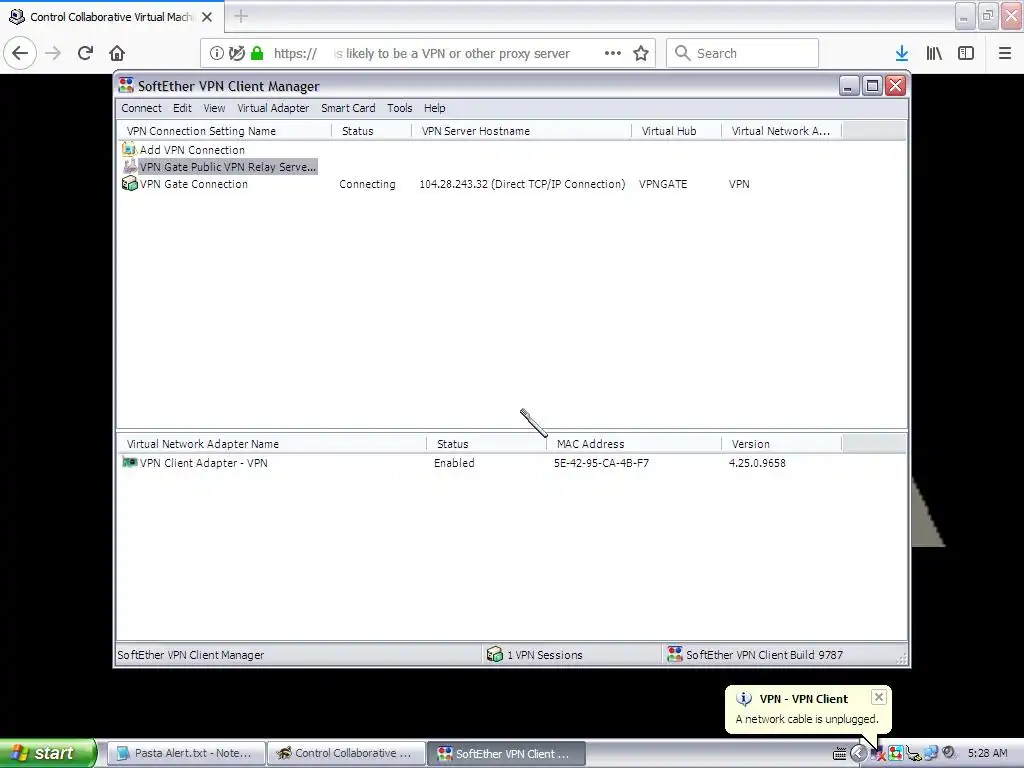Open the browser hamburger menu
Screen dimensions: 1024x768
pyautogui.click(x=1005, y=53)
